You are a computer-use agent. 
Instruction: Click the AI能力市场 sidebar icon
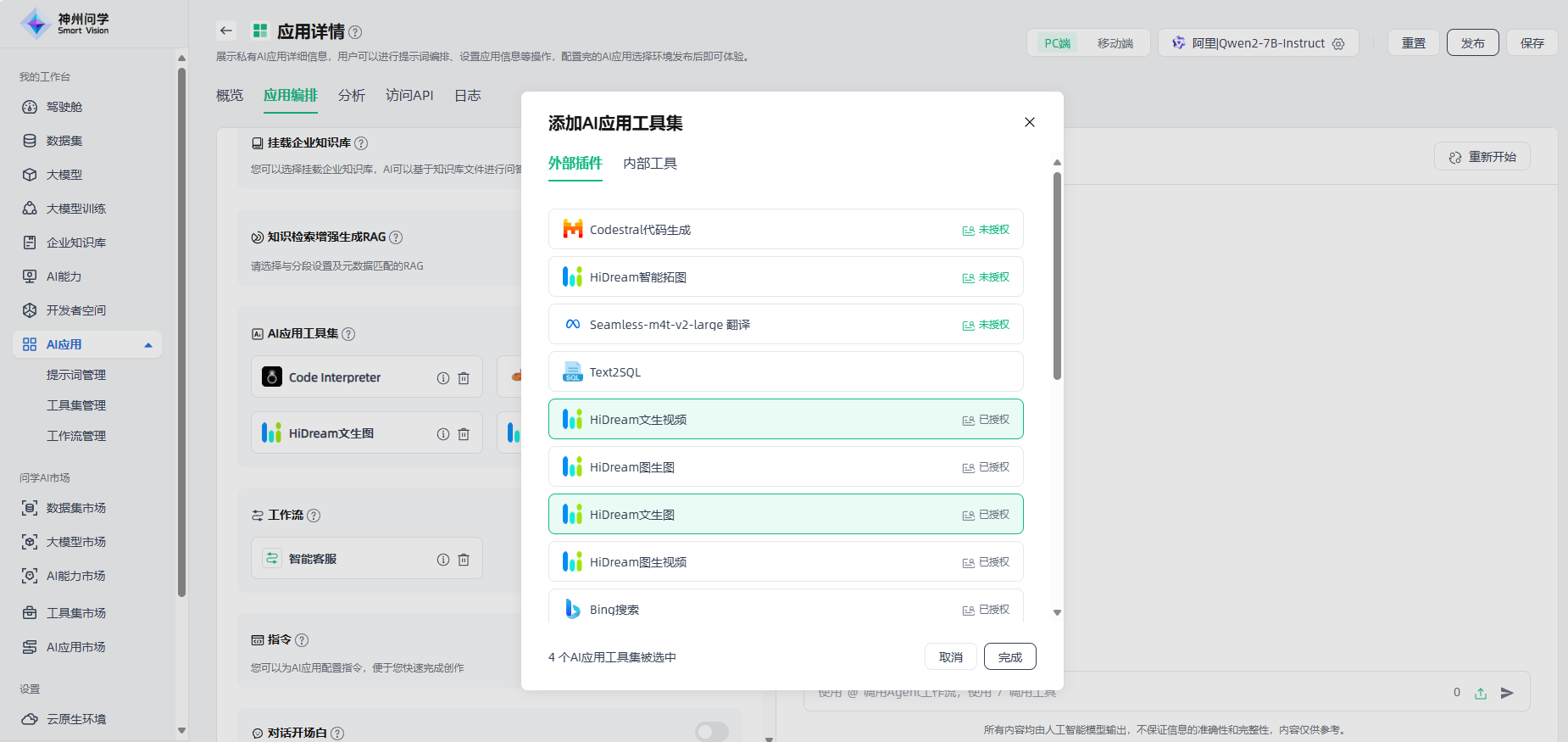click(30, 576)
